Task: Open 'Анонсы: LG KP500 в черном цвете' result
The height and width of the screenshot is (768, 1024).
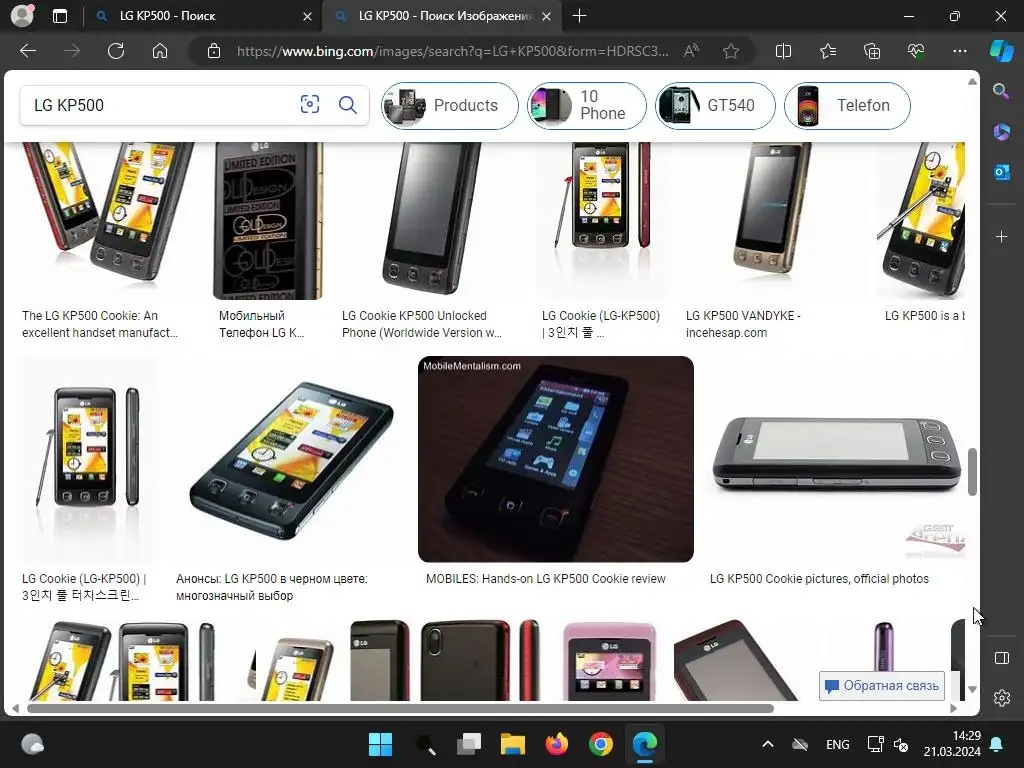Action: click(272, 587)
